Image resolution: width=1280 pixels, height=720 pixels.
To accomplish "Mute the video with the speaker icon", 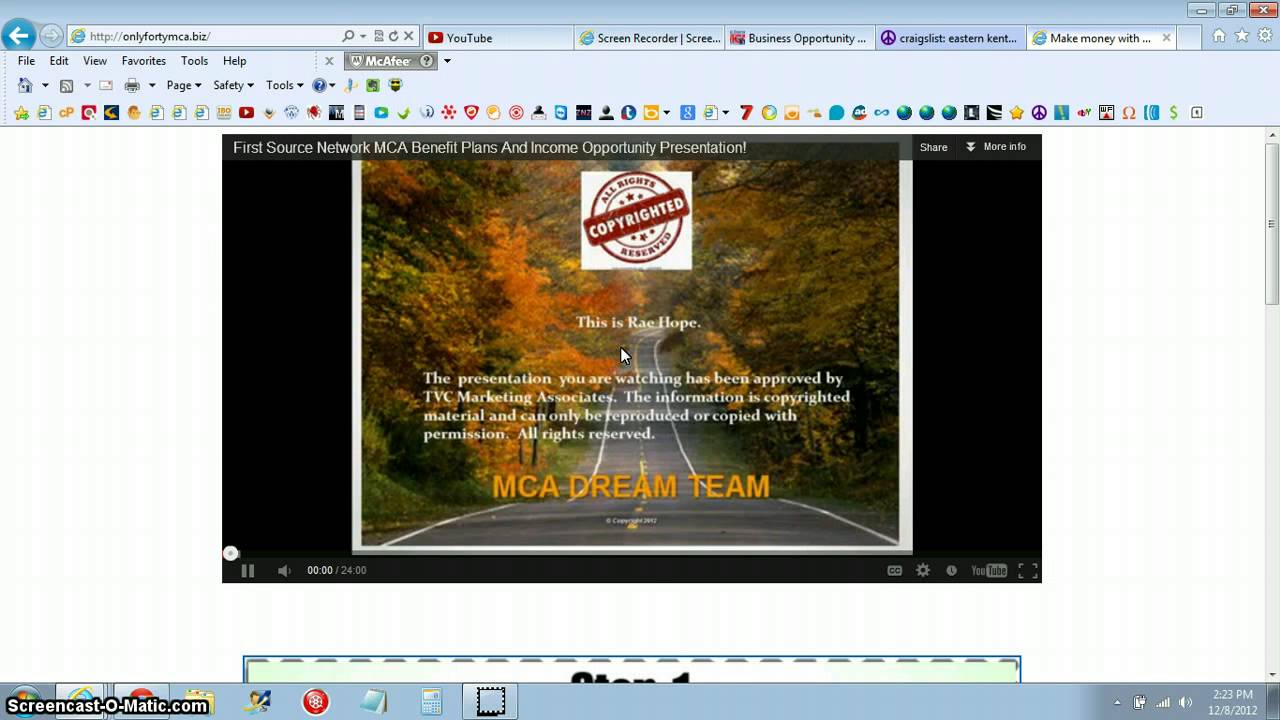I will point(284,570).
